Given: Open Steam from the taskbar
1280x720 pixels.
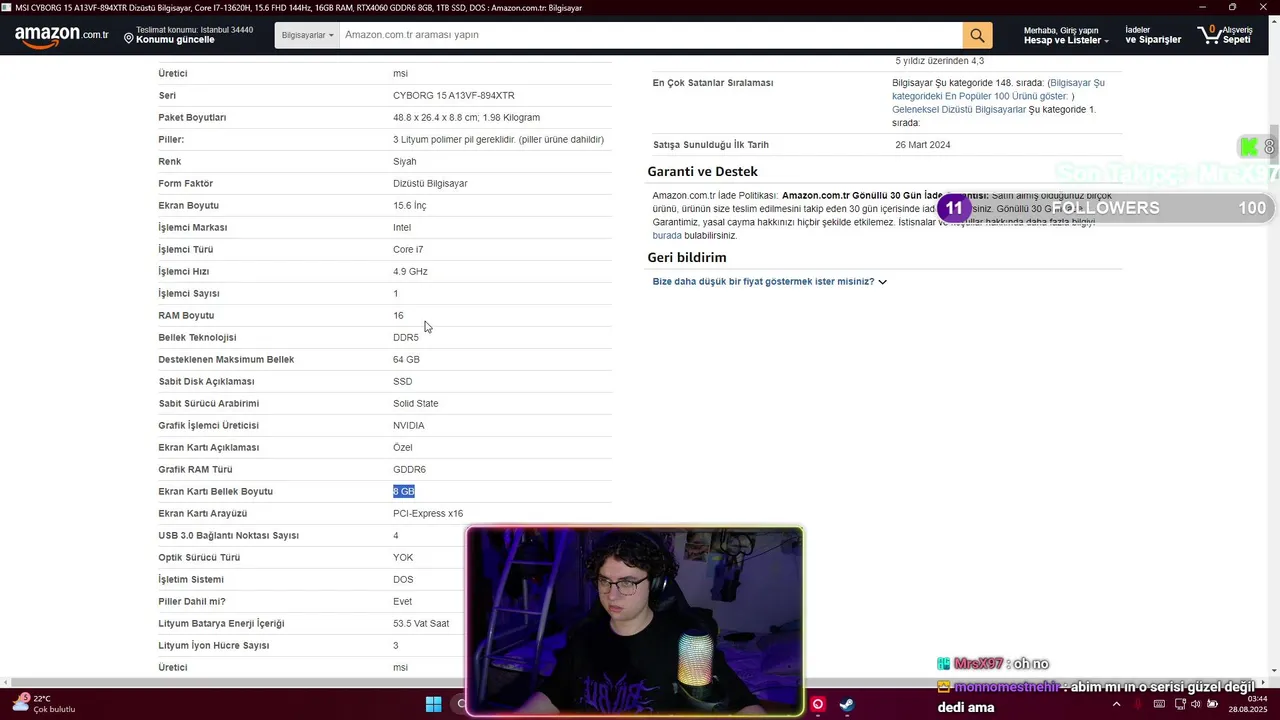Looking at the screenshot, I should (x=846, y=704).
